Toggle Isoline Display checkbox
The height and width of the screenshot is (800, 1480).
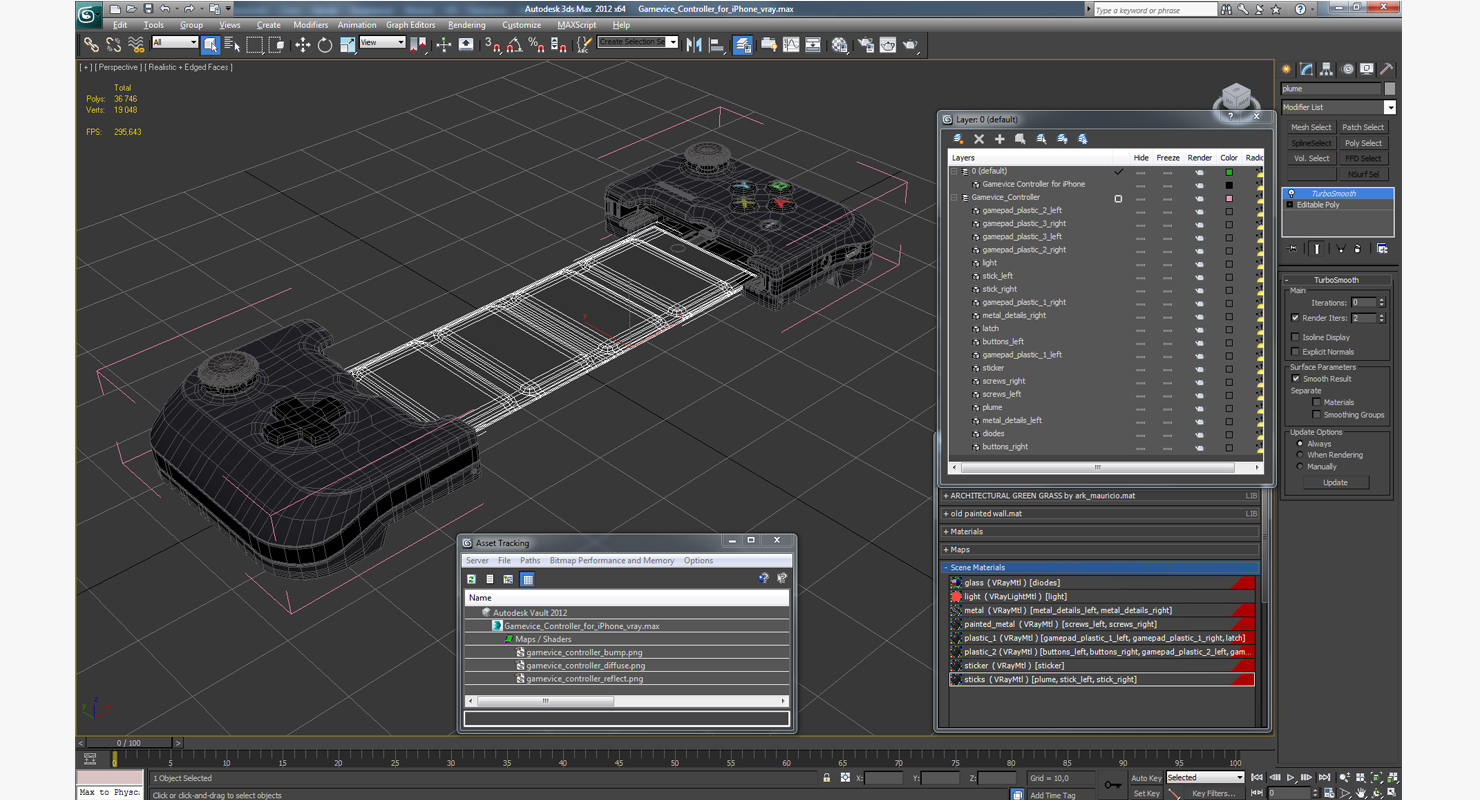[1296, 337]
